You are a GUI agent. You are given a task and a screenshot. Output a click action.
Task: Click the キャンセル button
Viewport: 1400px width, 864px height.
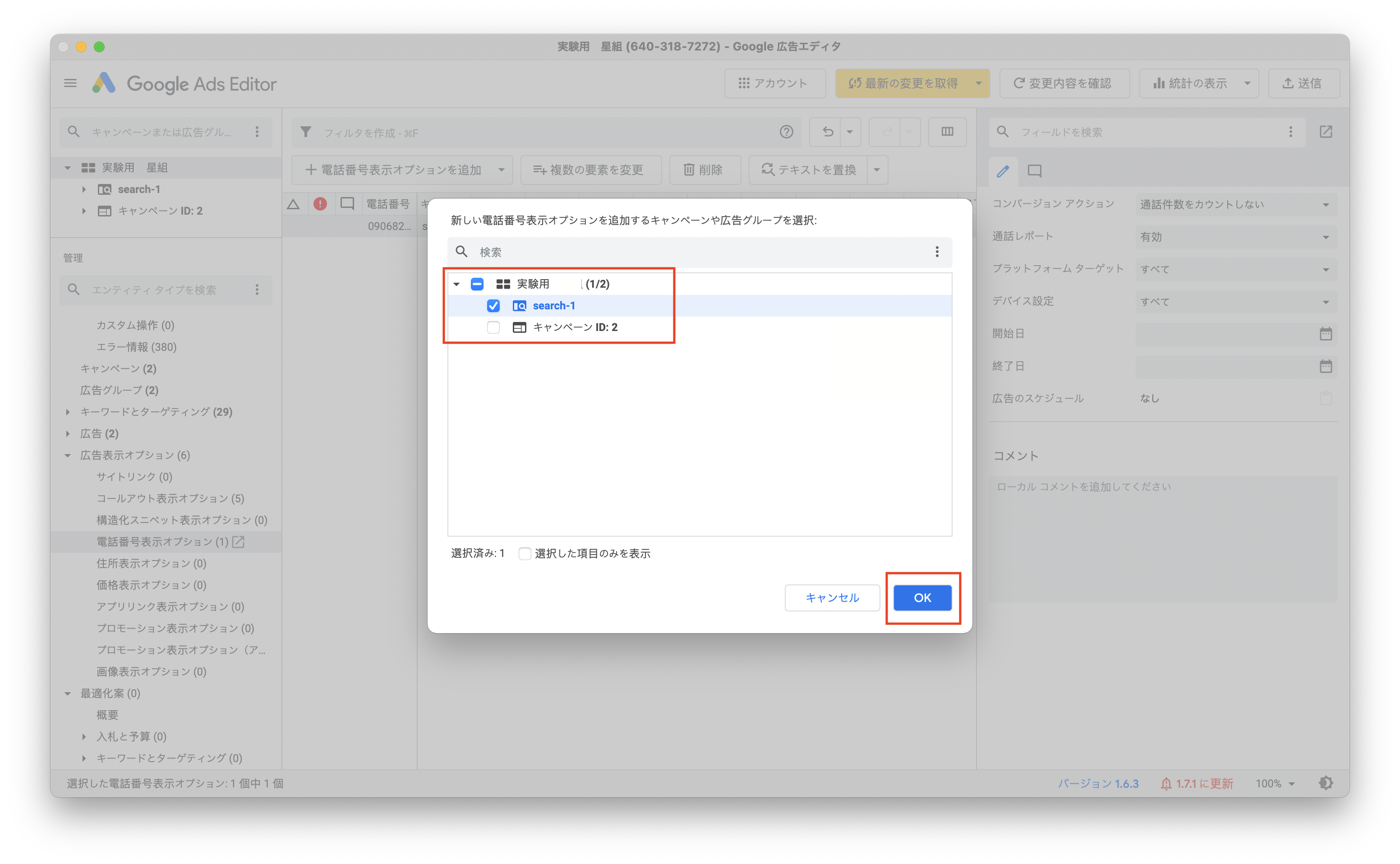[x=831, y=597]
